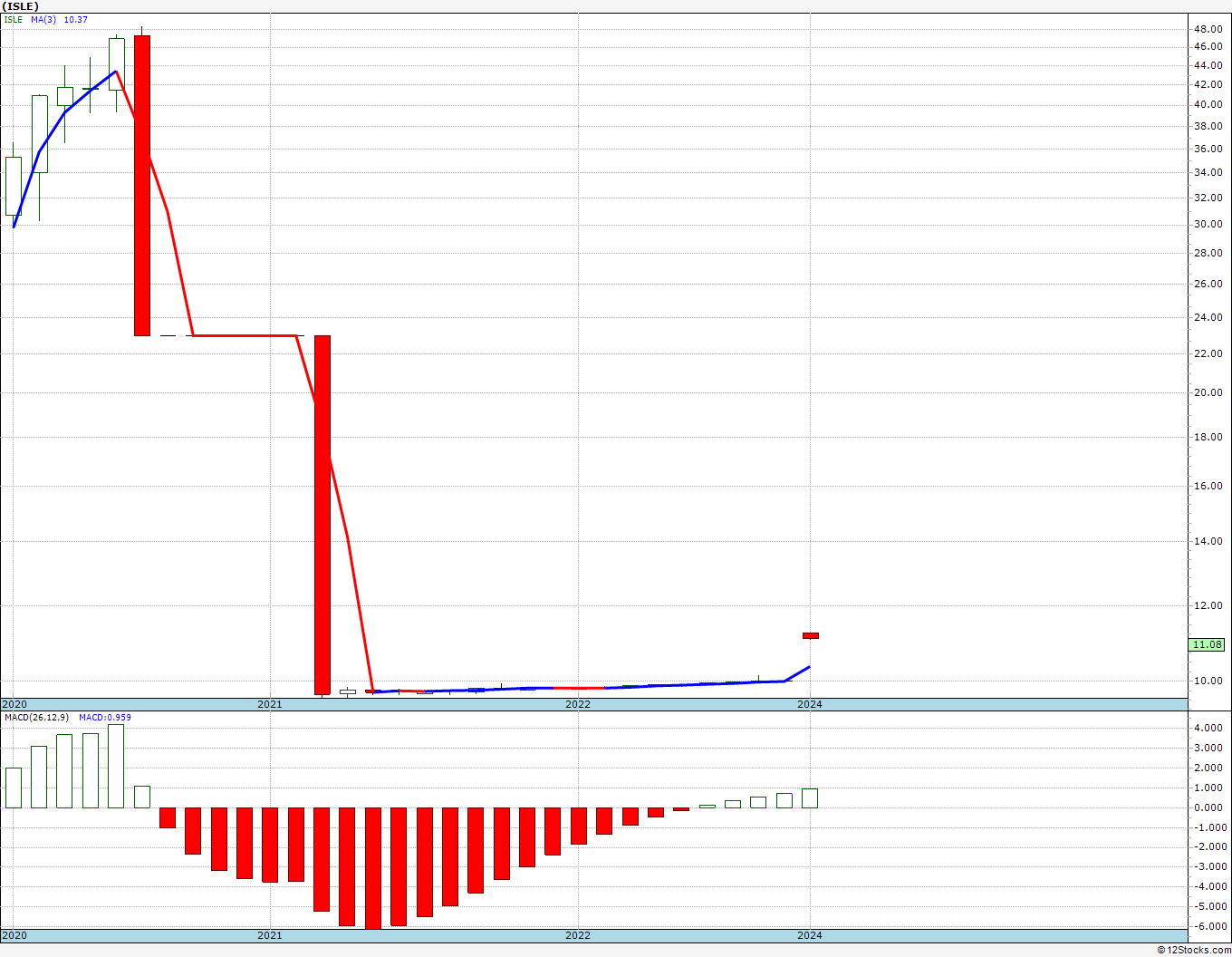The width and height of the screenshot is (1232, 957).
Task: Click the large red candle falling from 23
Action: (x=322, y=515)
